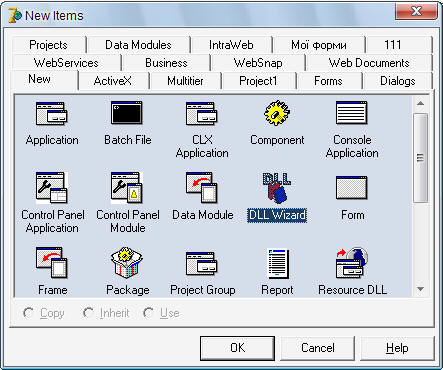Open the ActiveX tab
Screen dimensions: 443x370
tap(113, 81)
